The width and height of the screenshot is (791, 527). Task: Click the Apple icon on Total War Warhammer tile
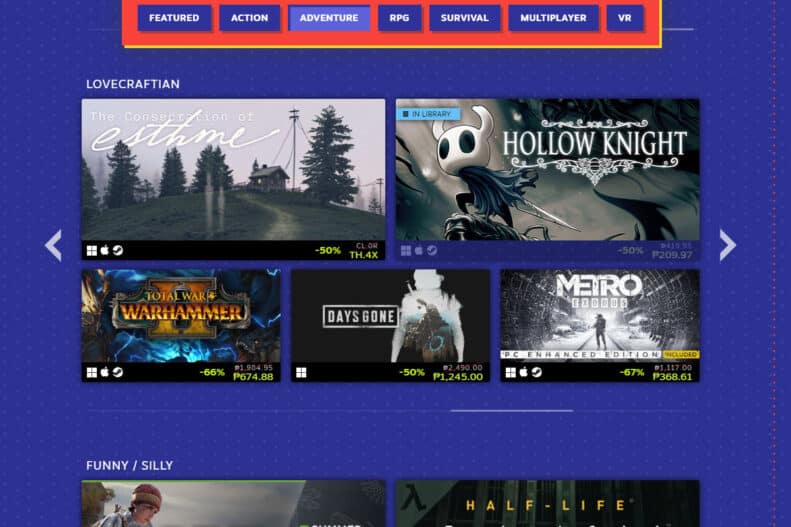coord(105,372)
